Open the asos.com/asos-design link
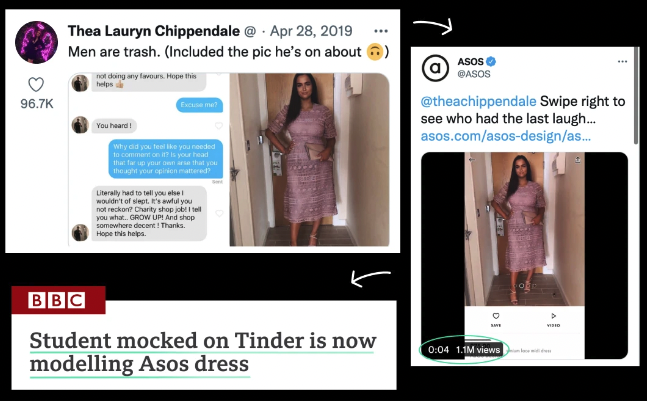Image resolution: width=647 pixels, height=402 pixels. [505, 136]
